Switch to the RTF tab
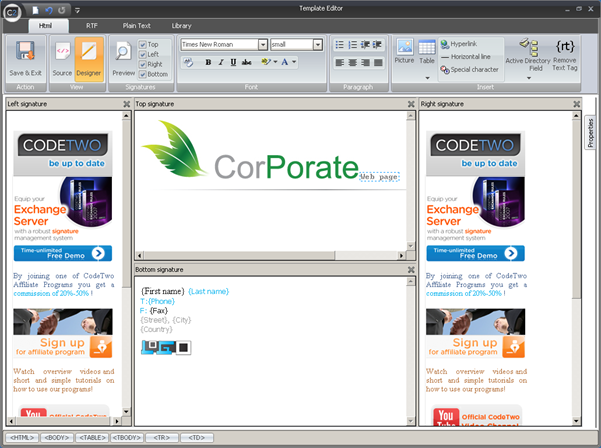 92,26
